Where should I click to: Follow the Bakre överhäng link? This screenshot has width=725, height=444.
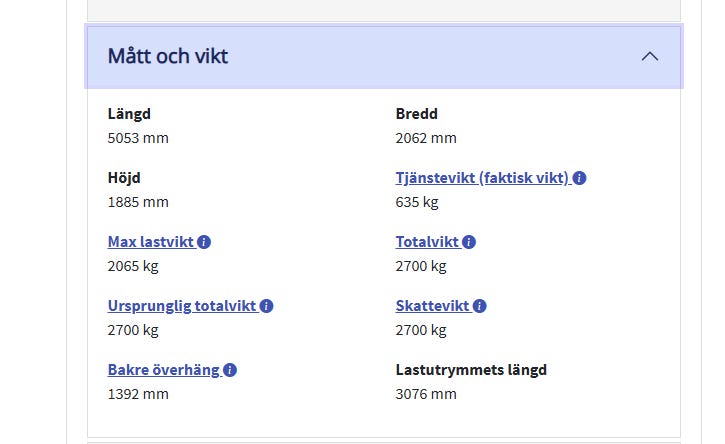click(x=163, y=370)
